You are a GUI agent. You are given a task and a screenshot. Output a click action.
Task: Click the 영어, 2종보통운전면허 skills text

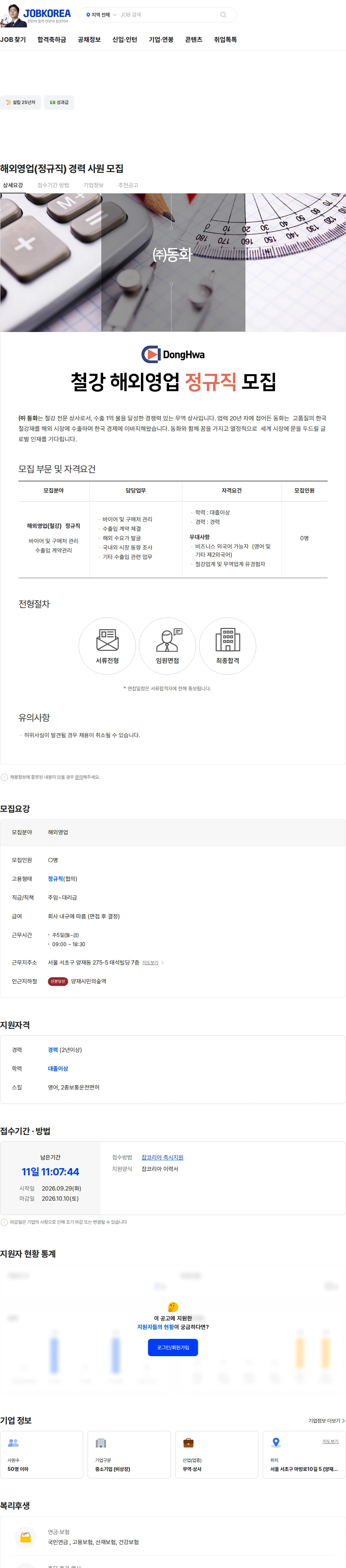(x=74, y=1088)
